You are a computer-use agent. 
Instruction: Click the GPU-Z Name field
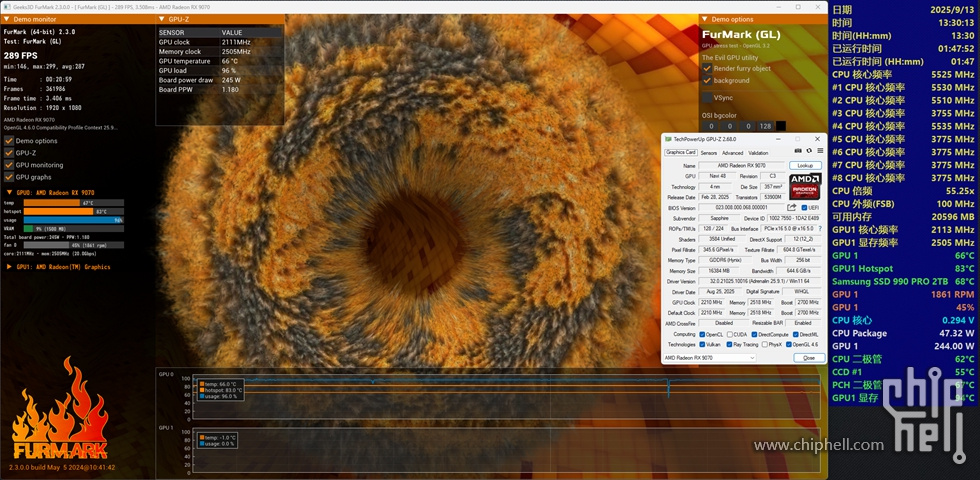(742, 166)
